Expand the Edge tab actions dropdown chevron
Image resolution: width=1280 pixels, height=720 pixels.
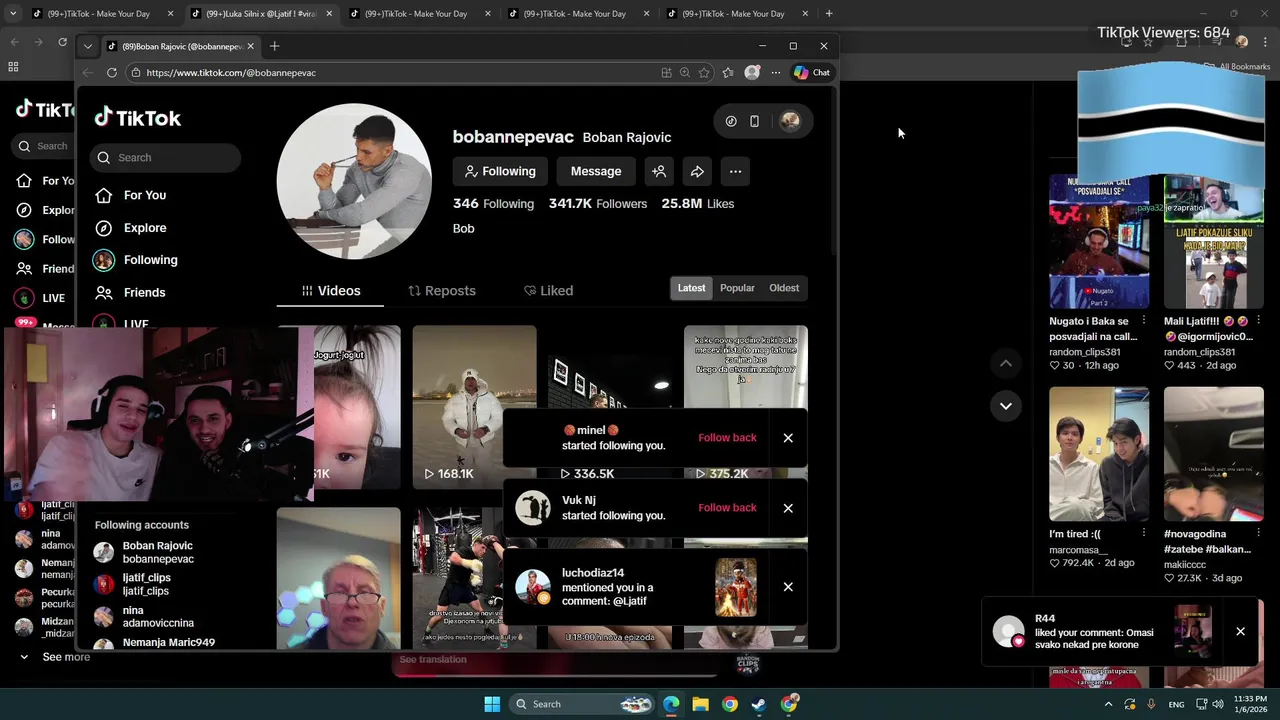[x=88, y=46]
